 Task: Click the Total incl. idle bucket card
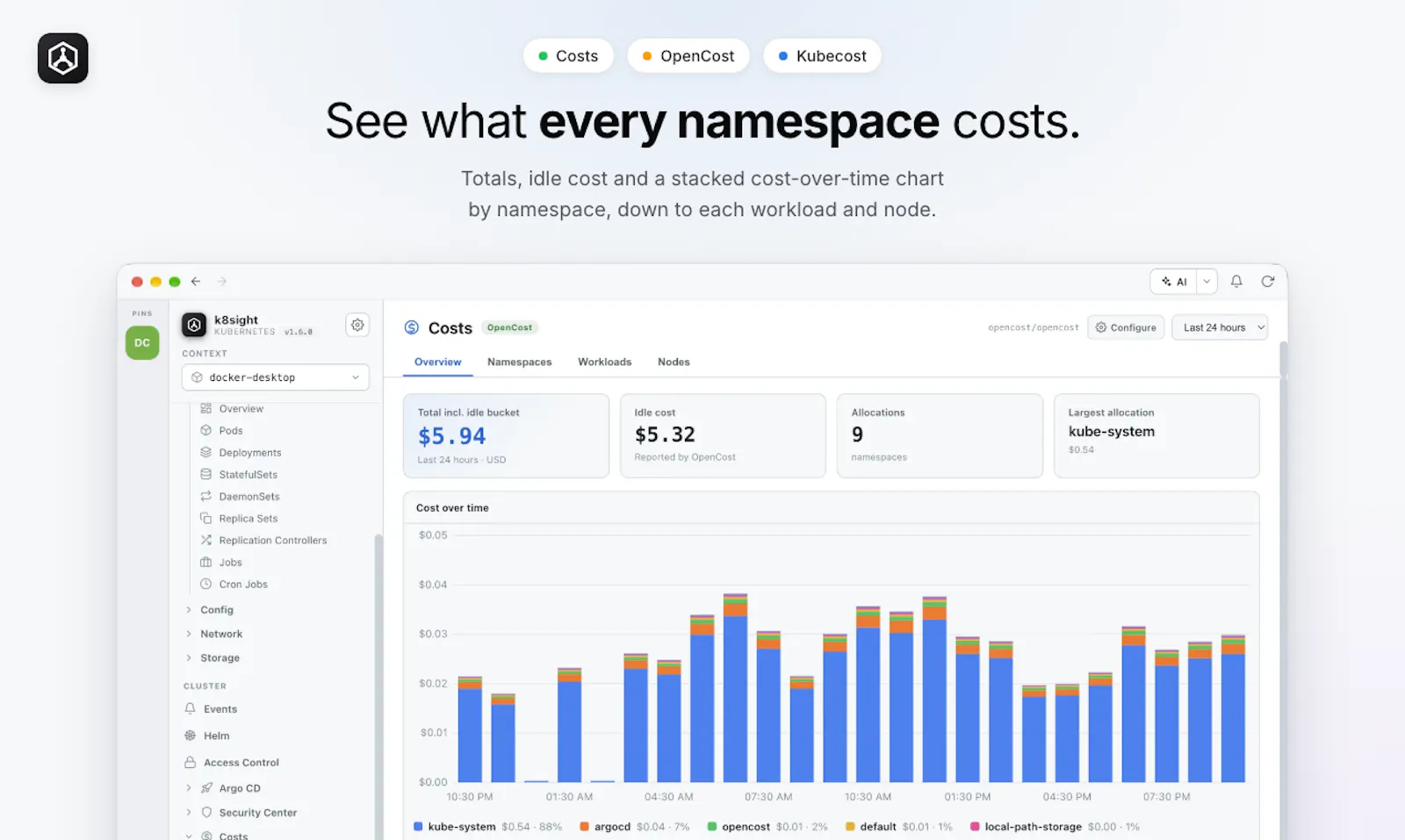pos(506,435)
